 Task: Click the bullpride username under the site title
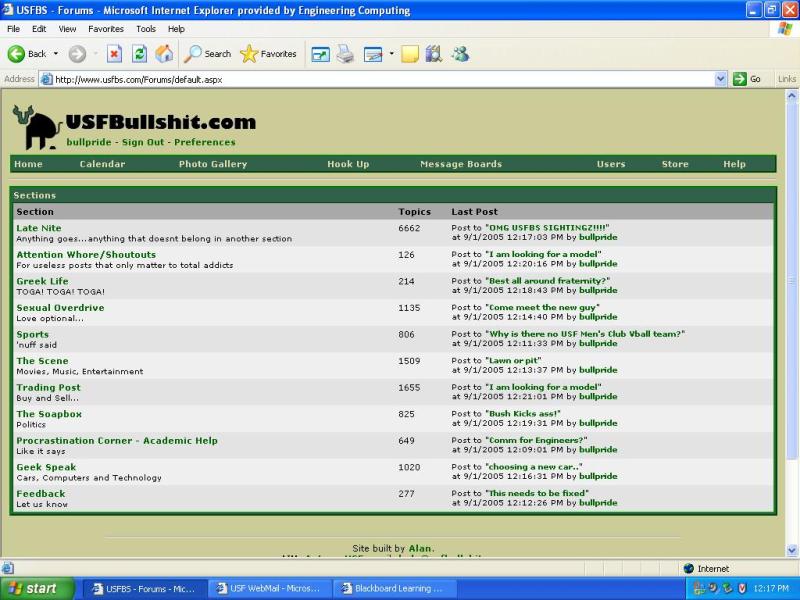point(88,142)
